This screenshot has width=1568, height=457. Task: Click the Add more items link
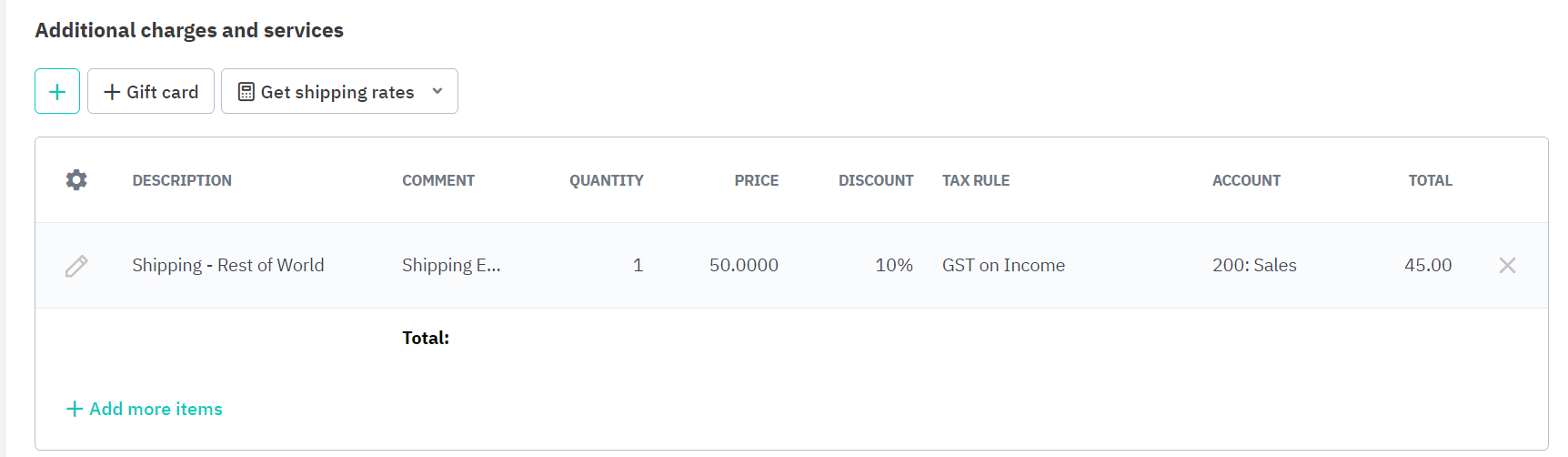tap(156, 409)
